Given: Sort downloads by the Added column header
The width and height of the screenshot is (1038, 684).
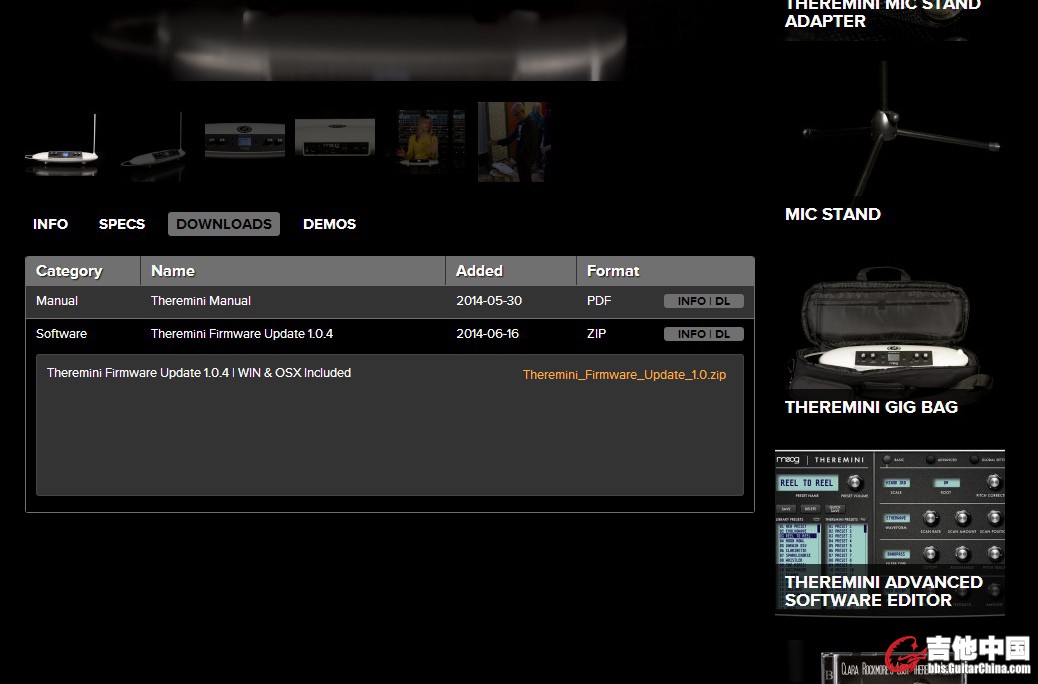Looking at the screenshot, I should tap(479, 271).
